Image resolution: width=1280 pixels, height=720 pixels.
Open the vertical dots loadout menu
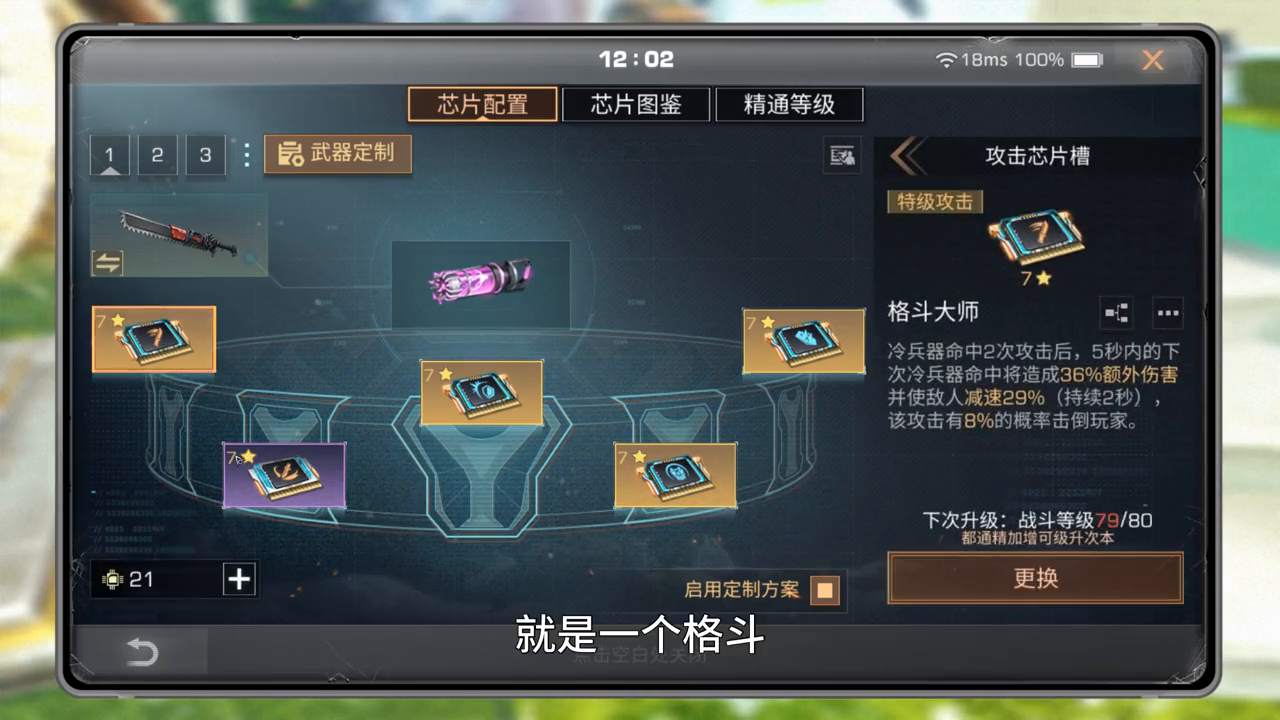[246, 155]
